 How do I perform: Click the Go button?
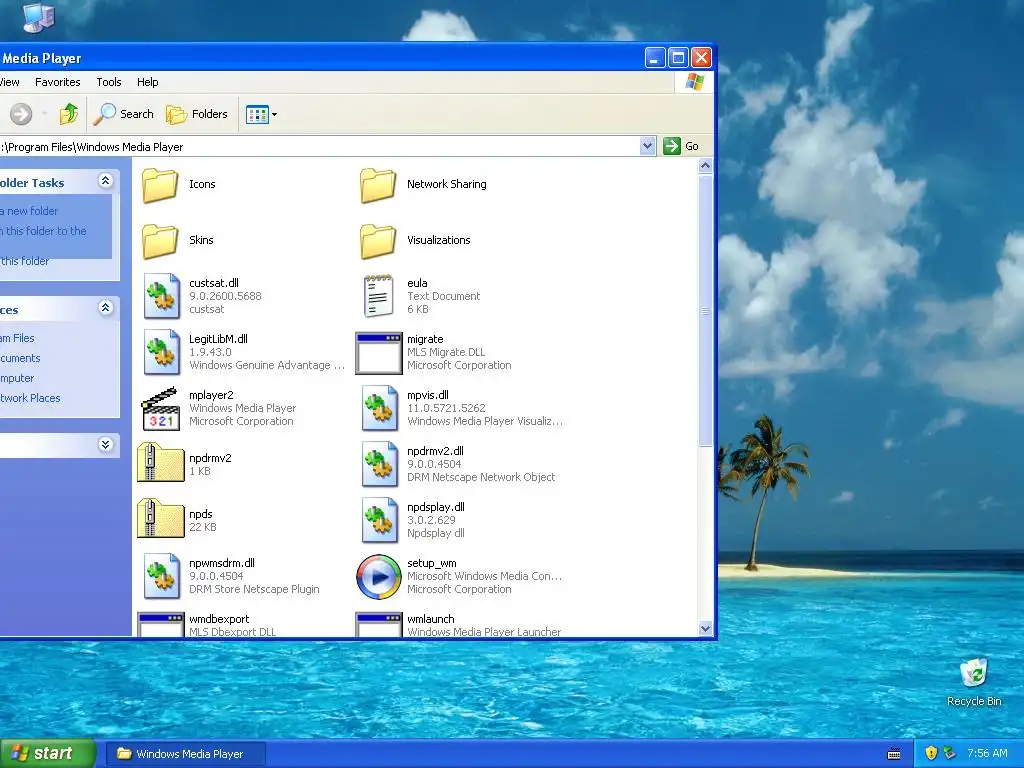click(x=682, y=146)
